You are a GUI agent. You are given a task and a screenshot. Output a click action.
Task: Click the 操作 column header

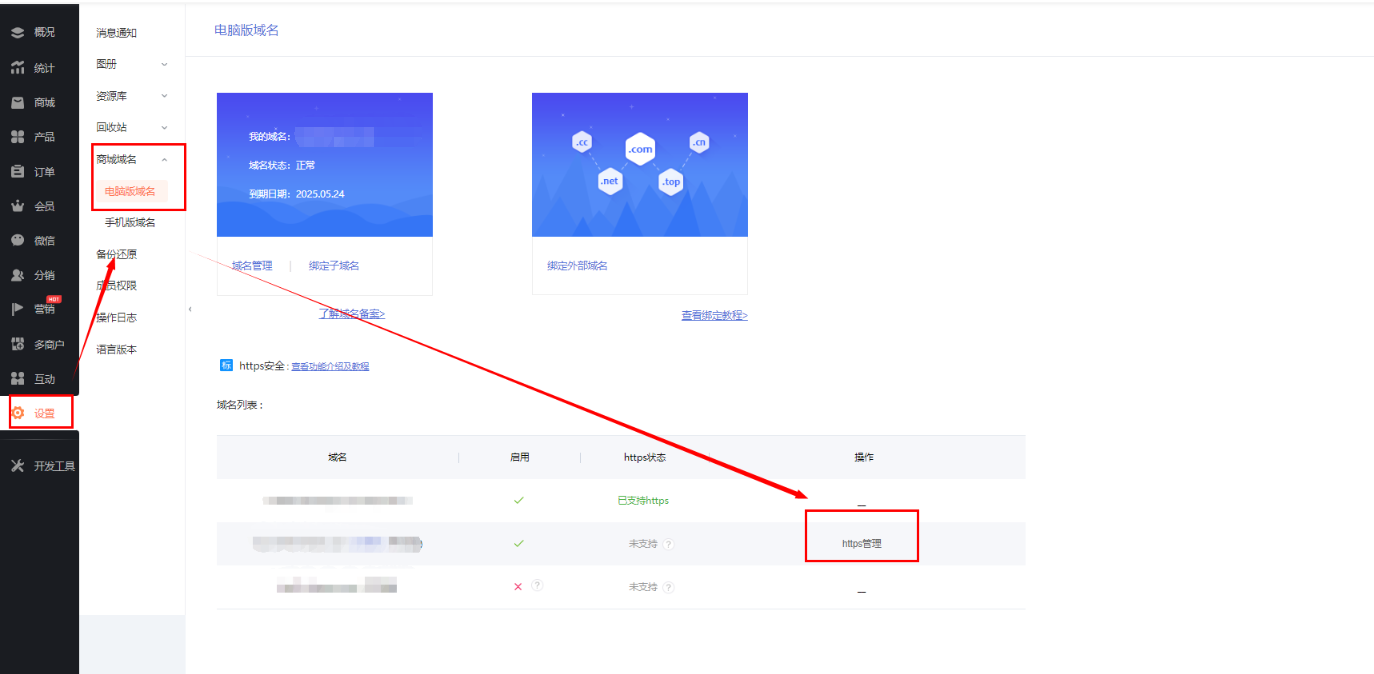[863, 457]
